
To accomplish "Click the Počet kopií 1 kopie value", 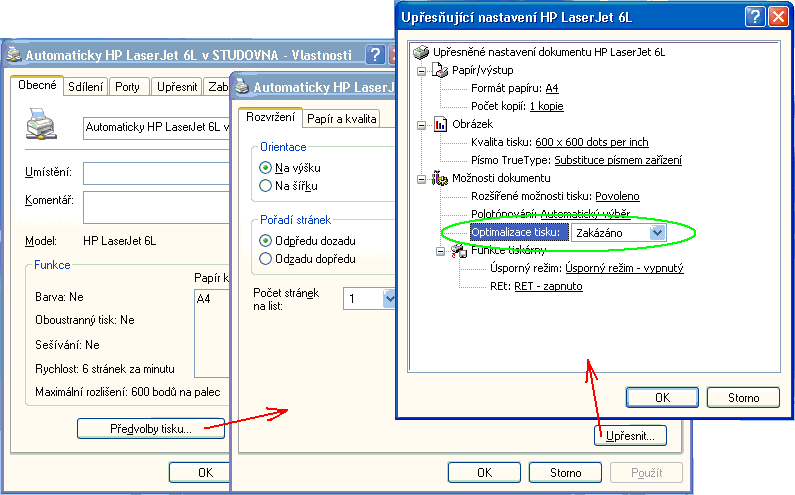I will 547,106.
